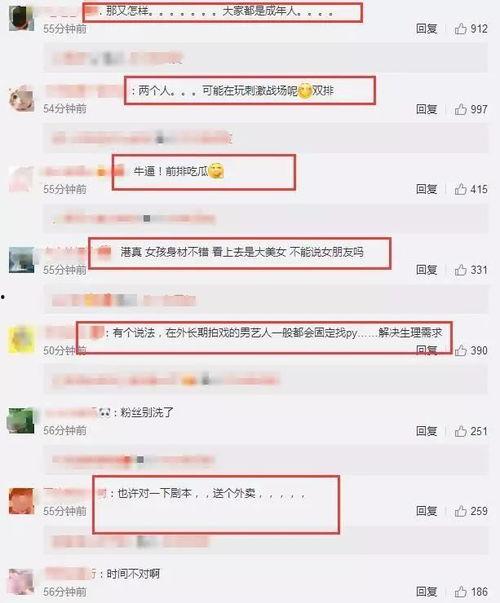Reply to the 时间不对啊 comment

(427, 591)
